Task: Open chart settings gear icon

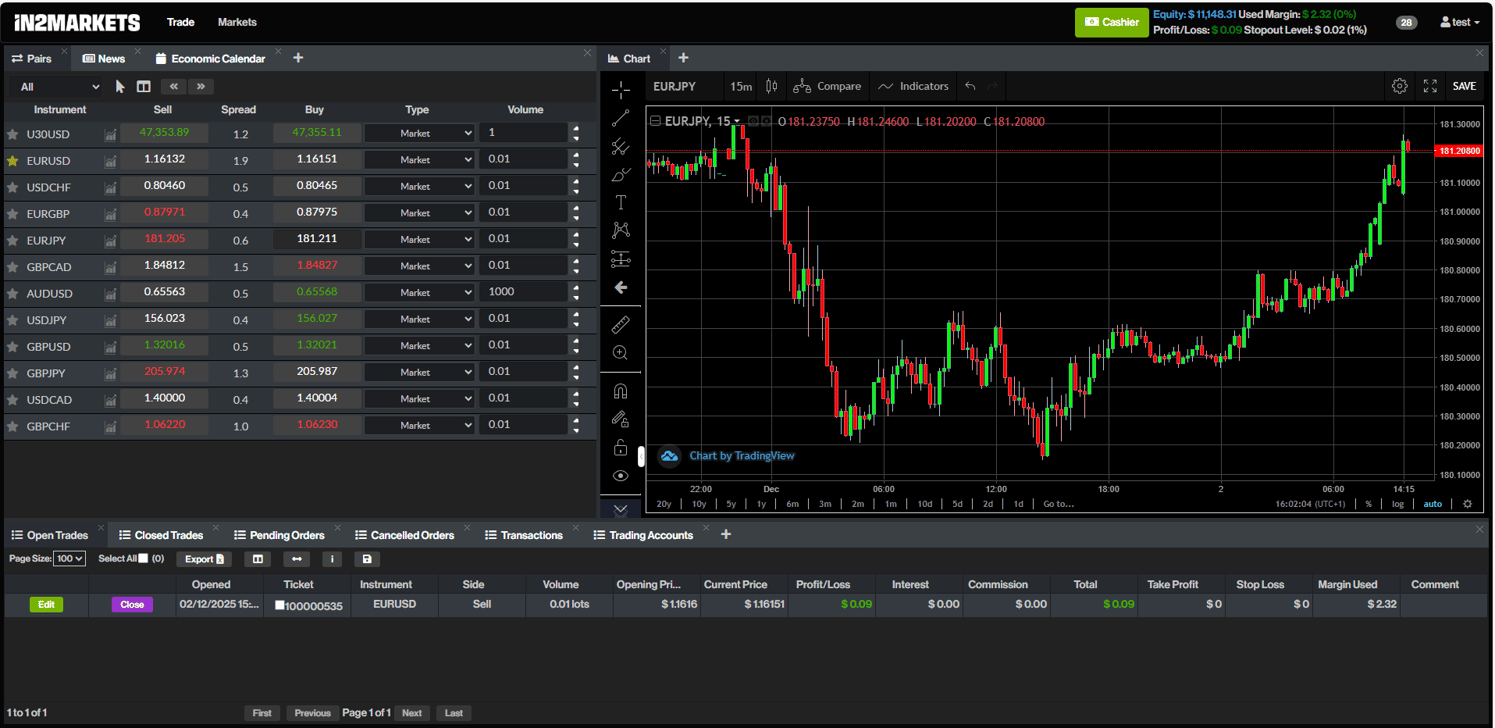Action: [x=1399, y=86]
